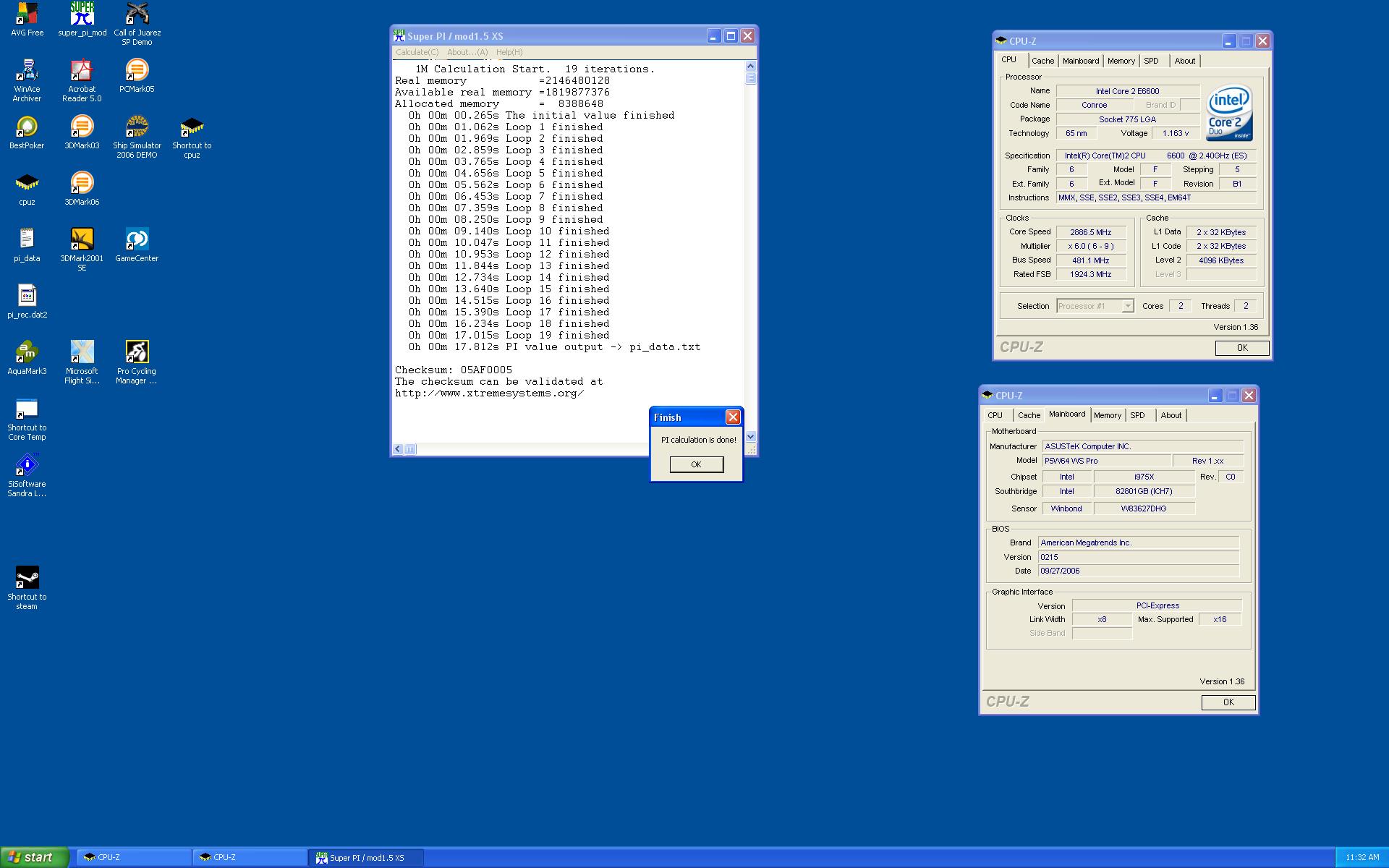Click Super PI scroll down arrow
Image resolution: width=1389 pixels, height=868 pixels.
click(x=750, y=437)
